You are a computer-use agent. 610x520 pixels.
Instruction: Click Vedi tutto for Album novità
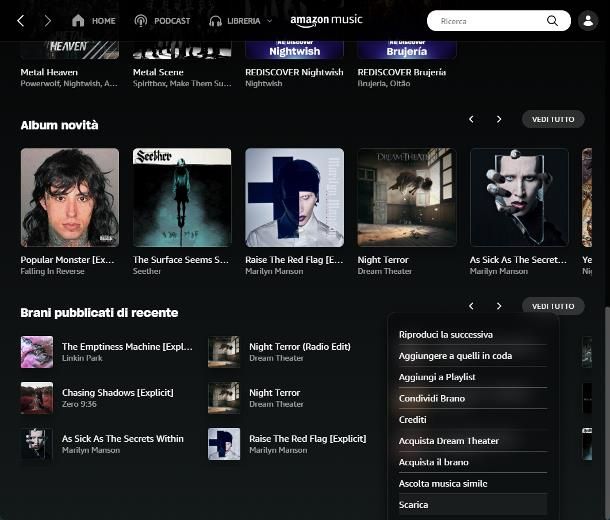coord(553,119)
